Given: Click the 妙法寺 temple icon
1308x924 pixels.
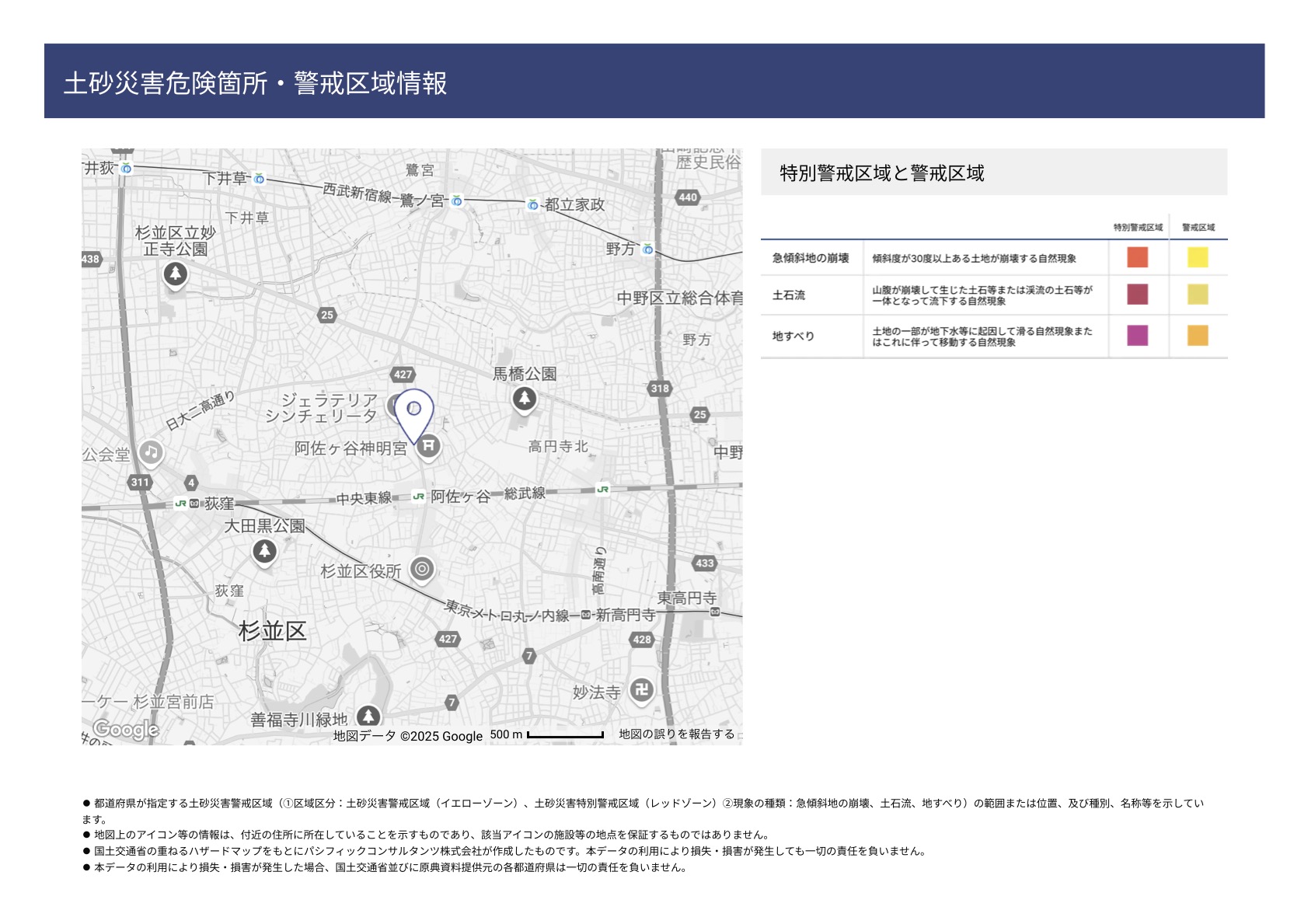Looking at the screenshot, I should coord(641,689).
